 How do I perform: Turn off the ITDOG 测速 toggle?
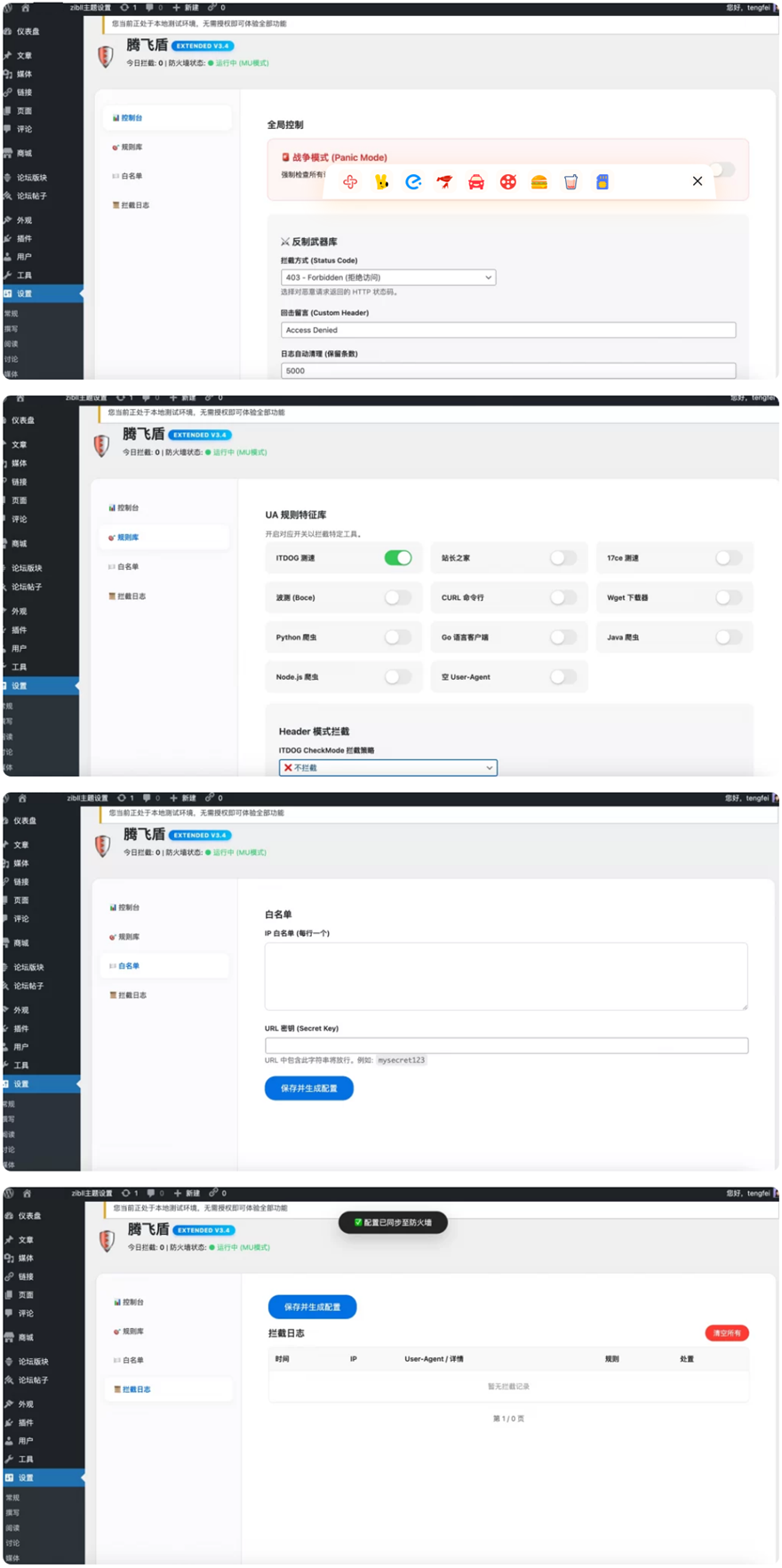[397, 558]
